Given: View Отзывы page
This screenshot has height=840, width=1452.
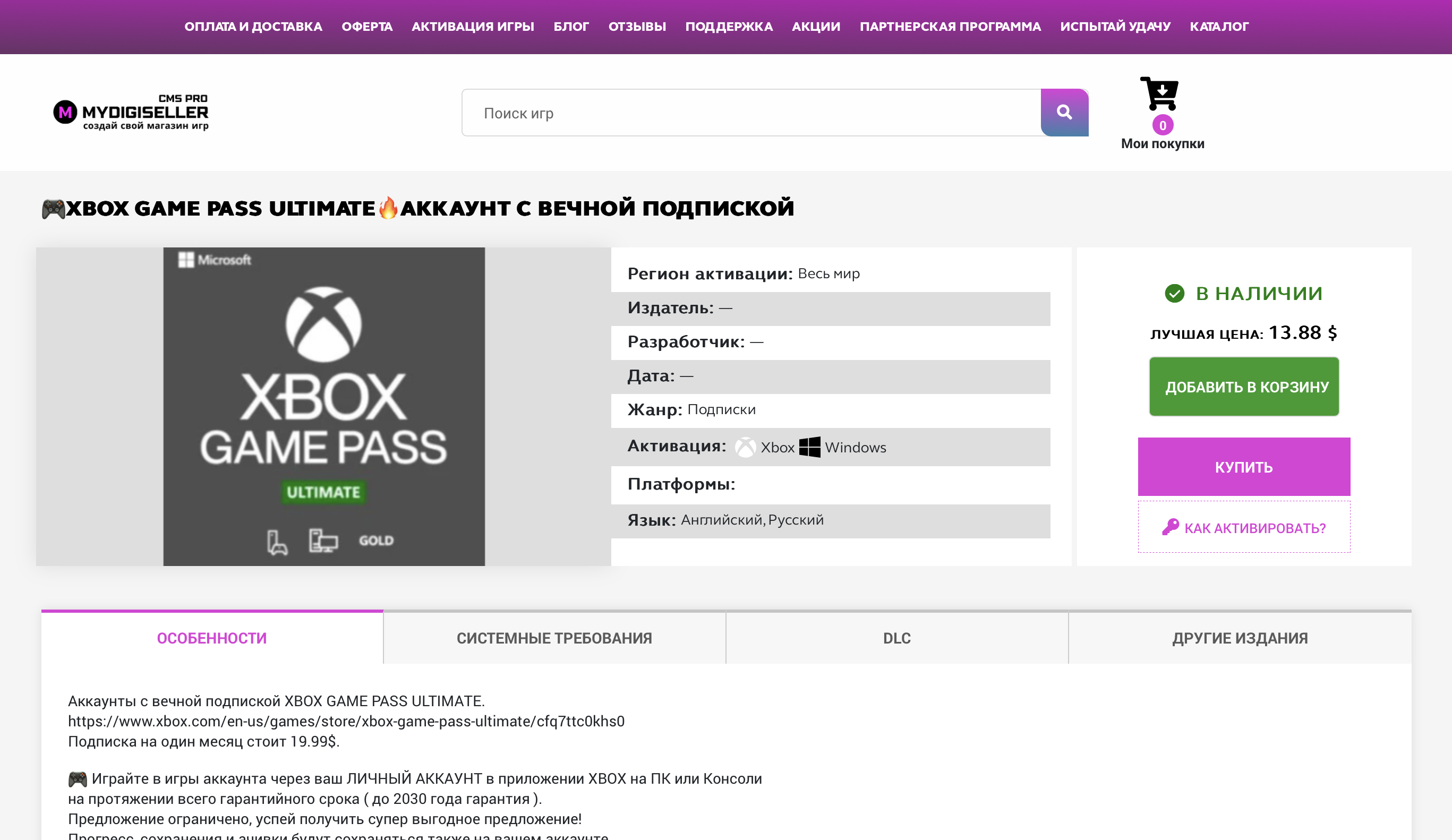Looking at the screenshot, I should (x=637, y=27).
